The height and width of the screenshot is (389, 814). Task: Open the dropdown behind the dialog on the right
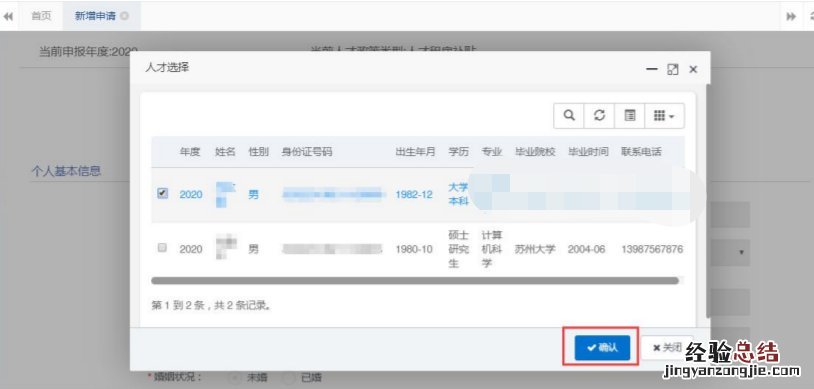tap(741, 252)
